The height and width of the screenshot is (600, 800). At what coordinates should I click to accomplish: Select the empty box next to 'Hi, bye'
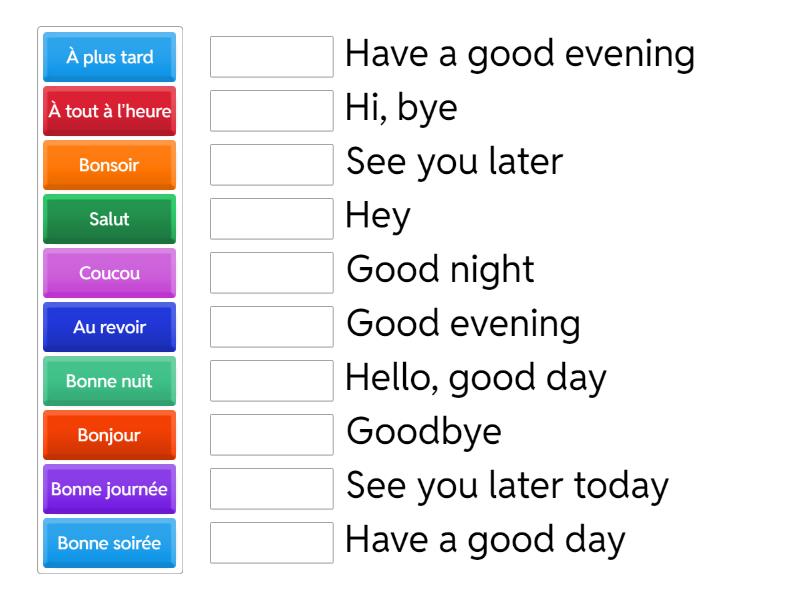pyautogui.click(x=272, y=111)
